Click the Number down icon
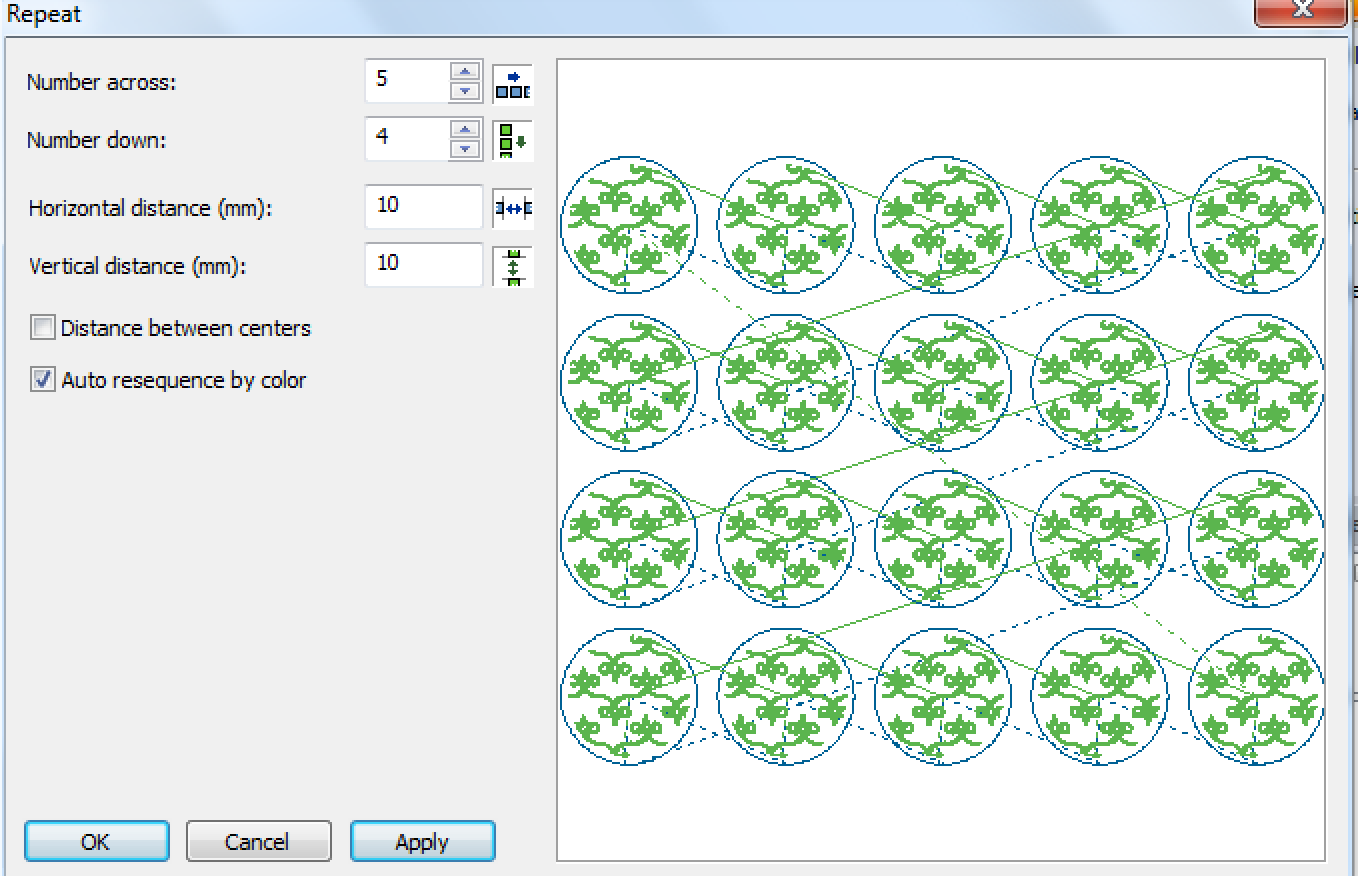The height and width of the screenshot is (876, 1358). pos(513,140)
